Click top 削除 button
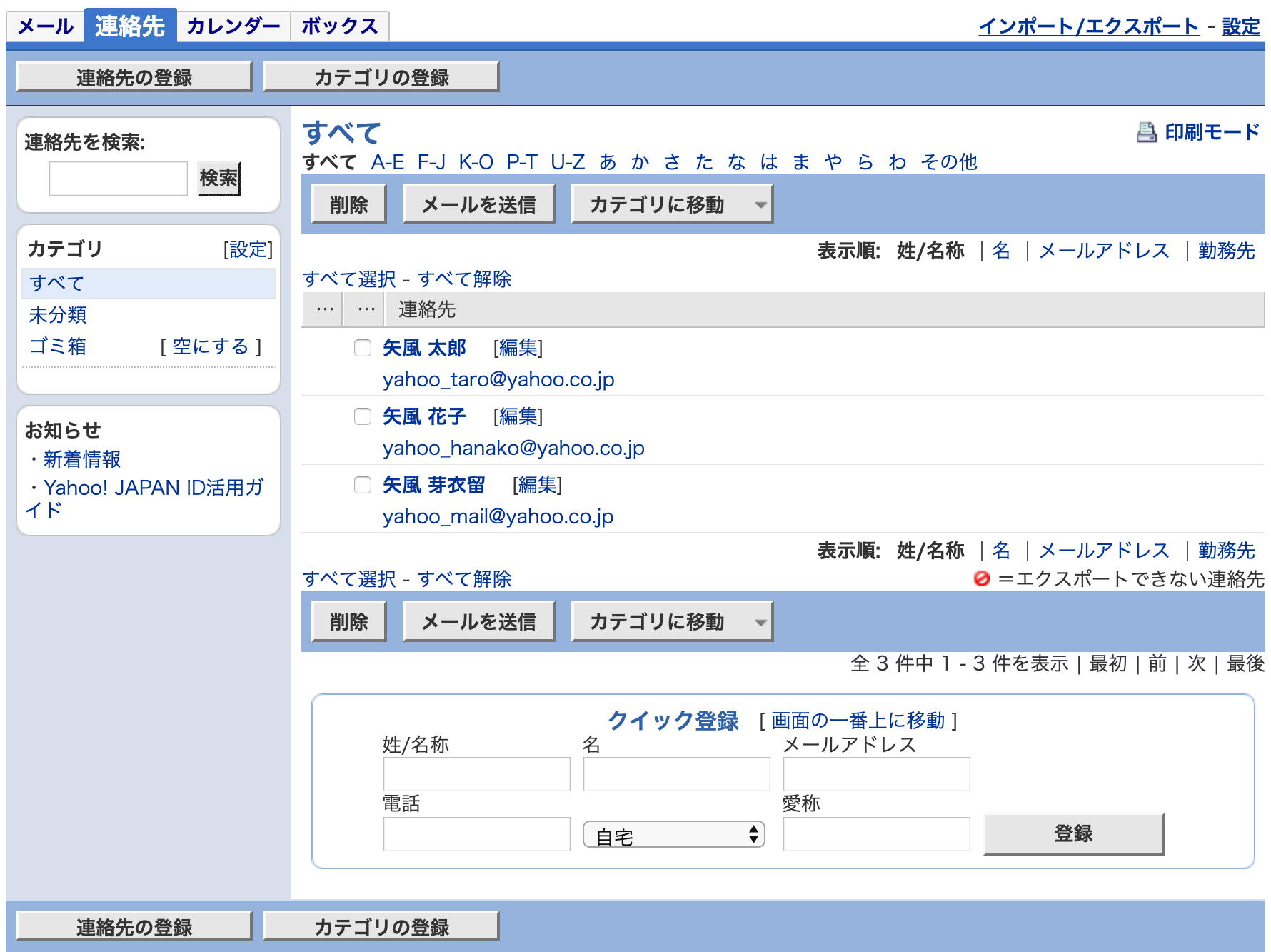This screenshot has height=952, width=1271. (349, 204)
